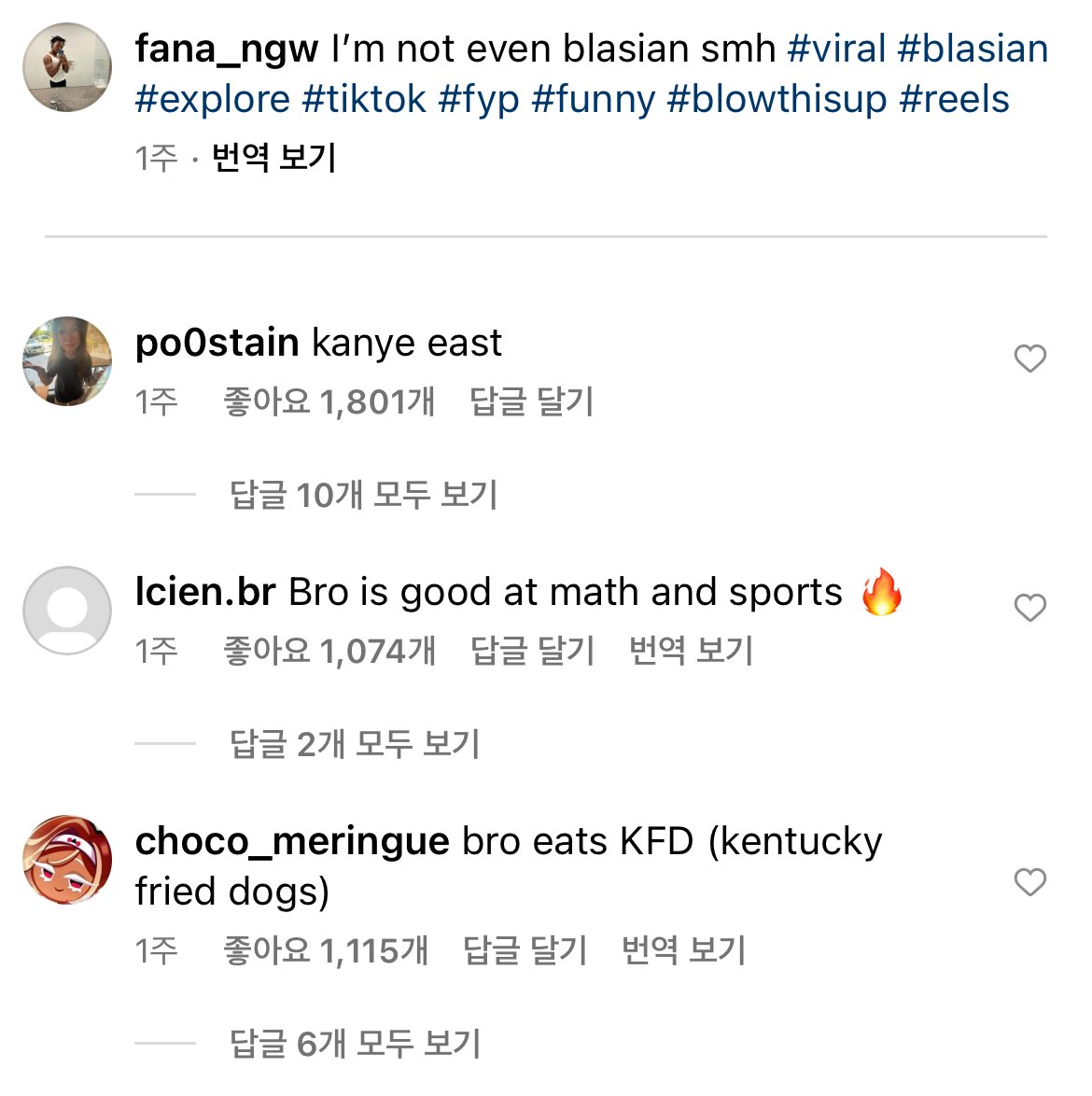Open fana_ngw username link
This screenshot has height=1096, width=1092.
click(227, 49)
